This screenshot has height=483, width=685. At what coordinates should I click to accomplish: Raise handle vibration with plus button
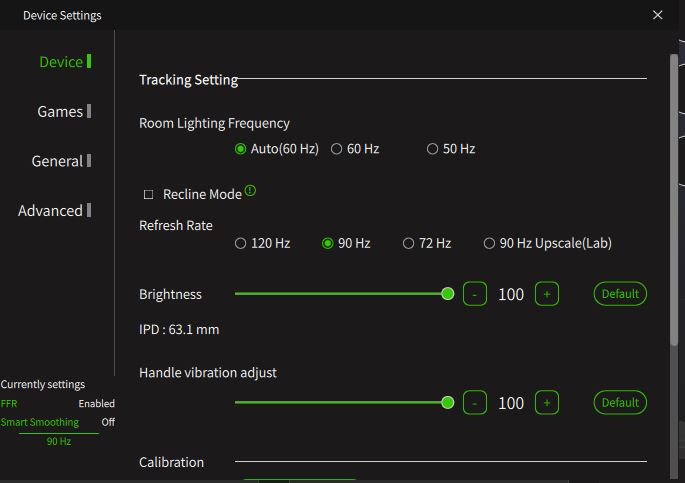click(x=547, y=403)
